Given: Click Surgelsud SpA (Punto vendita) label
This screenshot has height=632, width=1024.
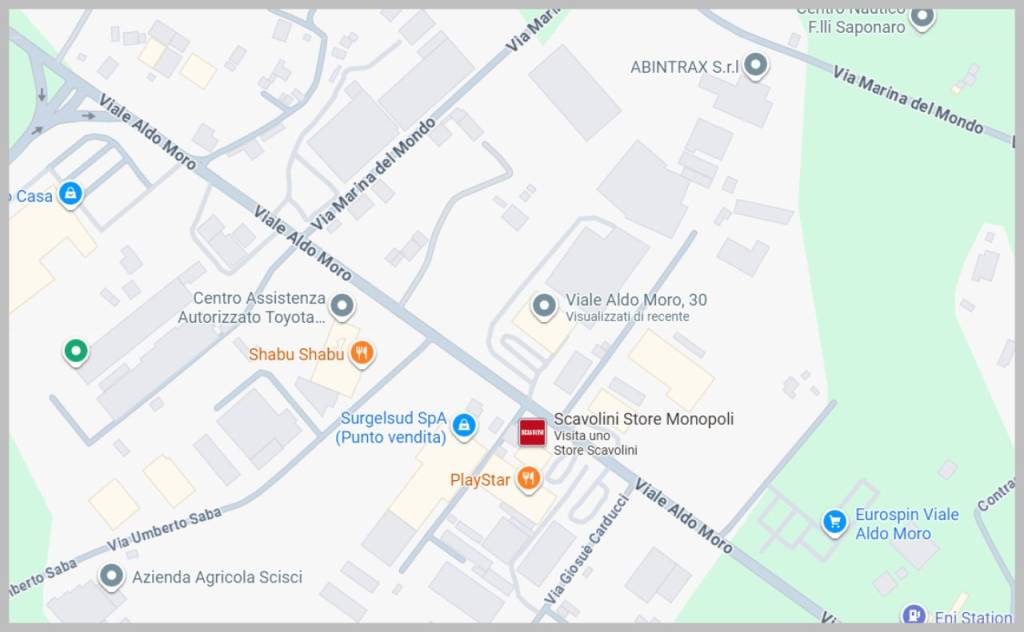Looking at the screenshot, I should coord(391,428).
